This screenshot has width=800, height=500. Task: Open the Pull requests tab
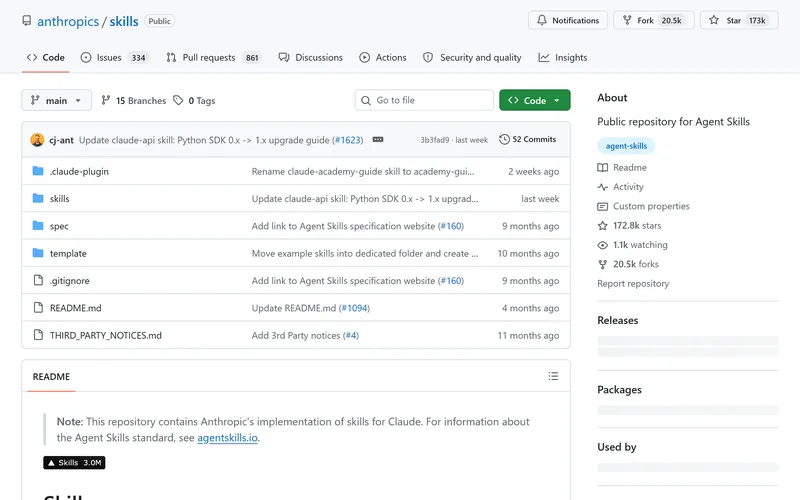[213, 58]
